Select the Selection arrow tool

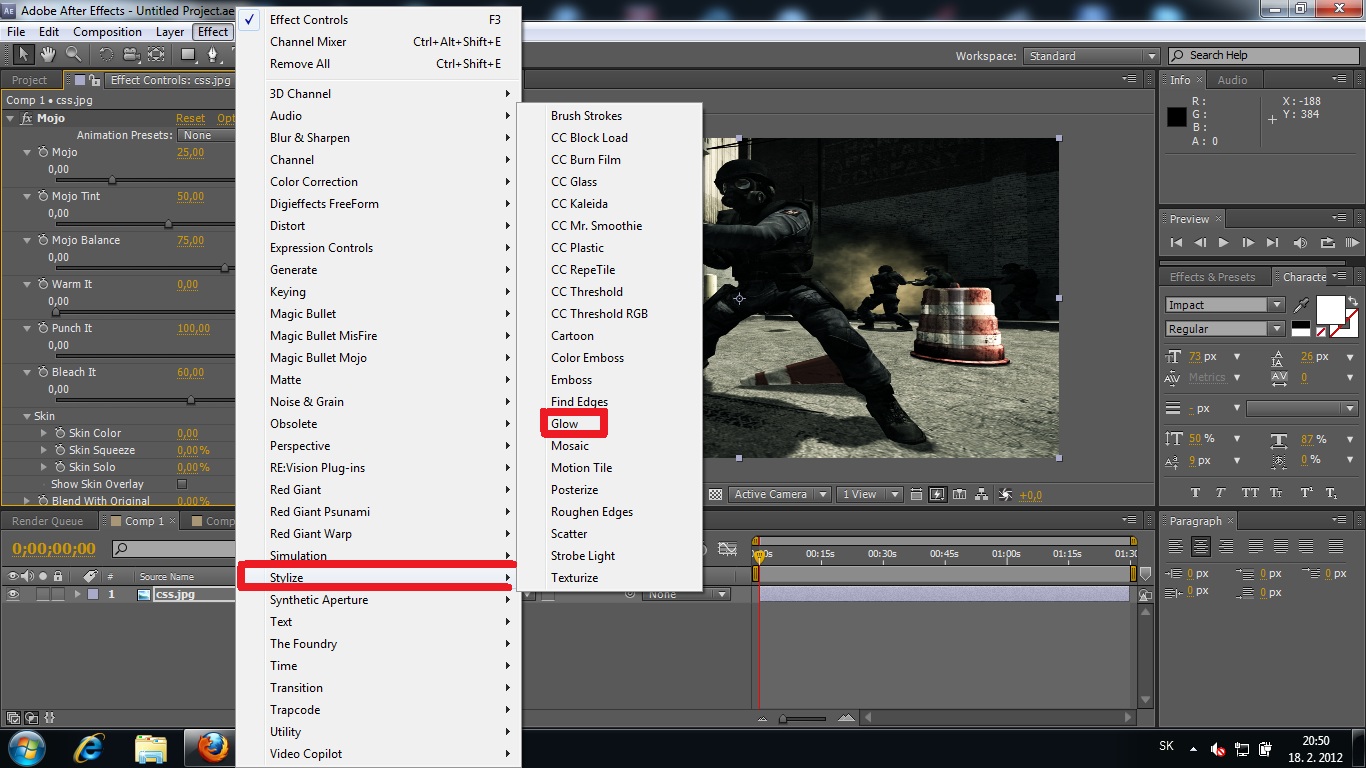[x=24, y=54]
